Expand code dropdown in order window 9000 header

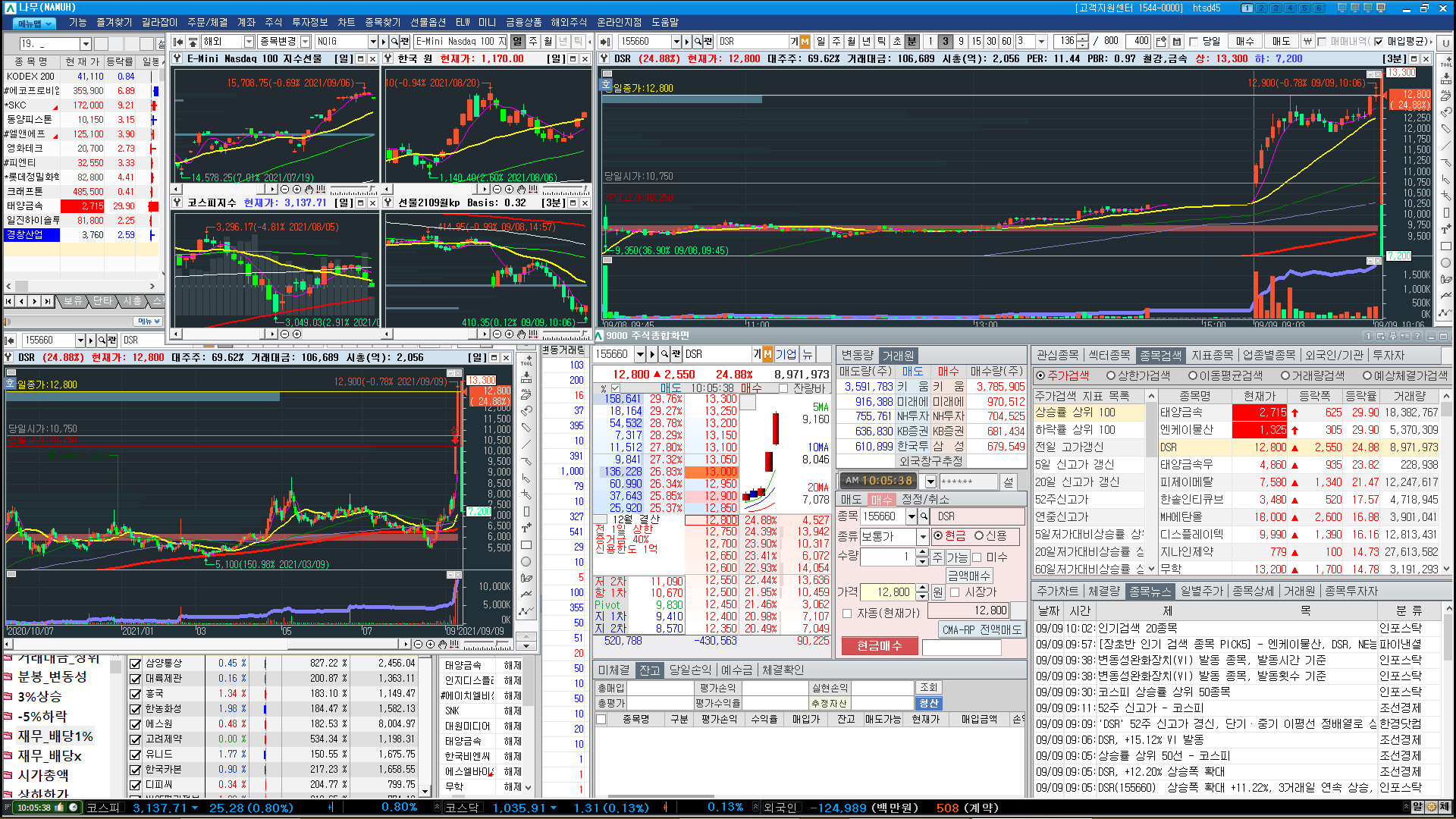tap(640, 354)
